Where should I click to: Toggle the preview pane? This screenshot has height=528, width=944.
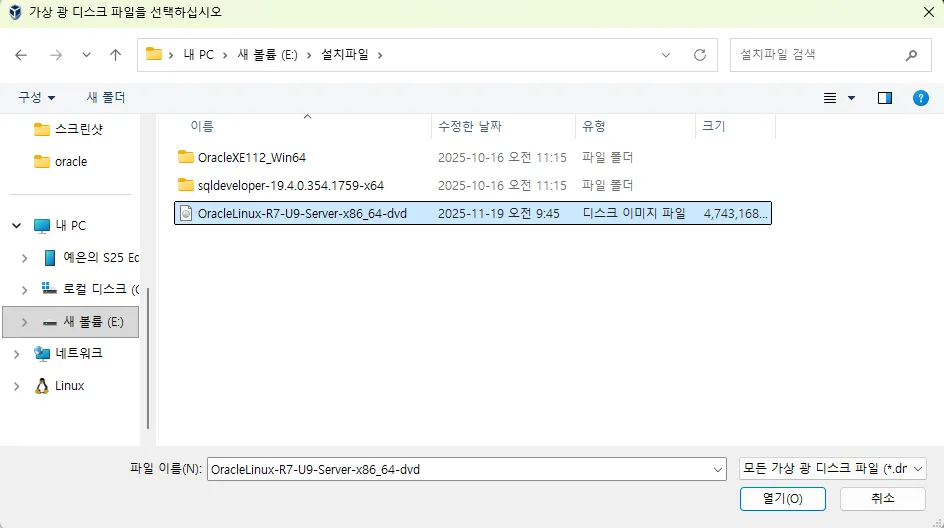[884, 98]
